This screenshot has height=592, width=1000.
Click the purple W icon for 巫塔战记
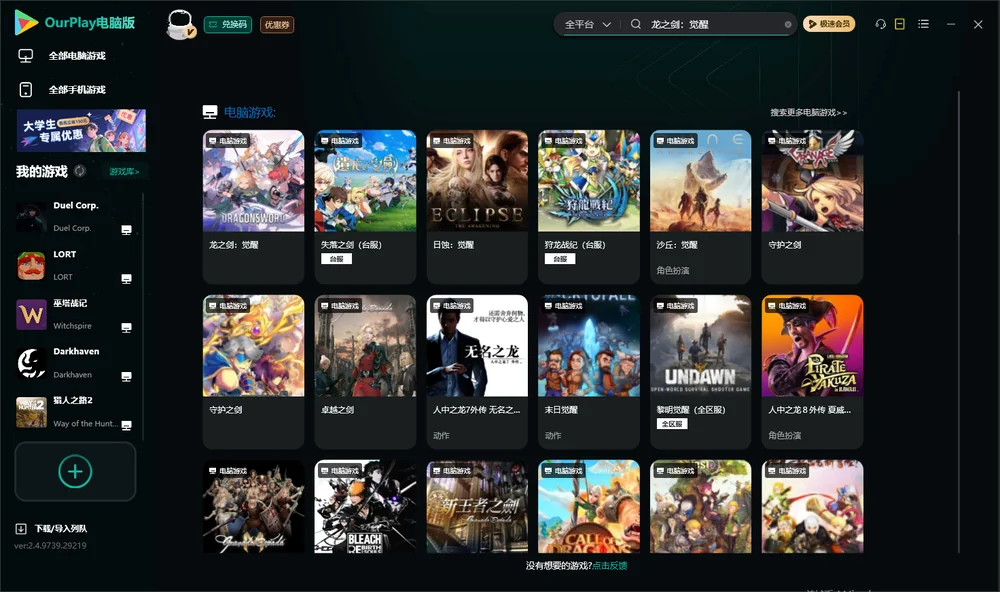pos(31,314)
